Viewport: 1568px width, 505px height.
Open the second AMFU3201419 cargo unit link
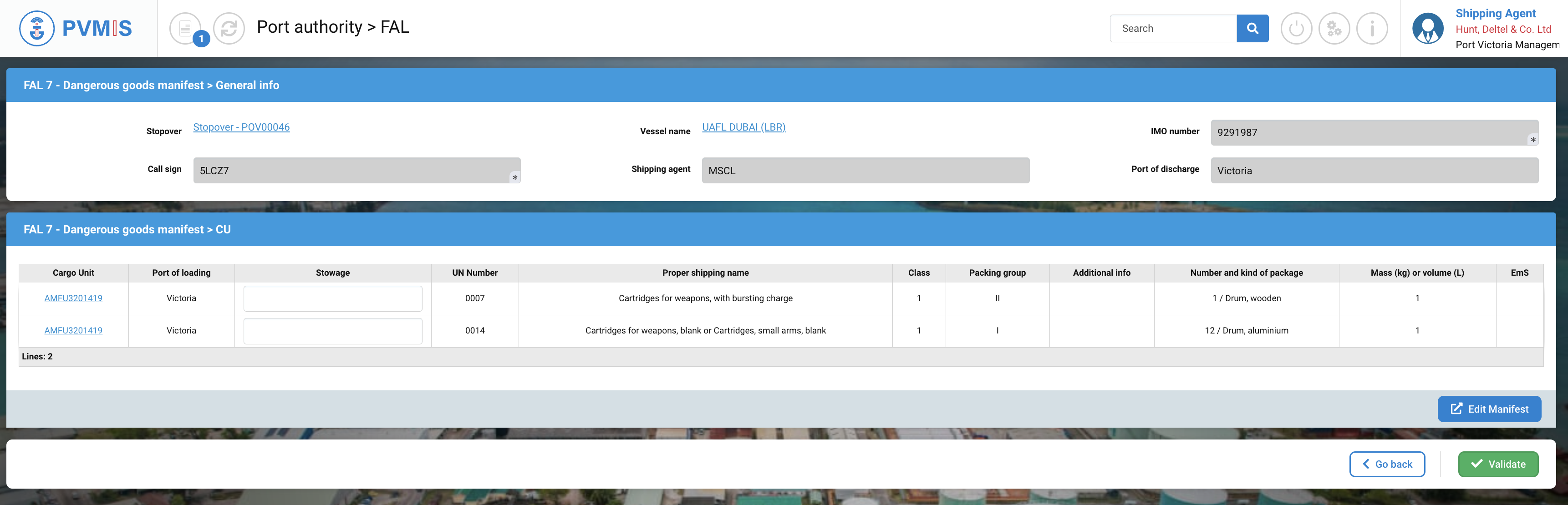coord(73,330)
